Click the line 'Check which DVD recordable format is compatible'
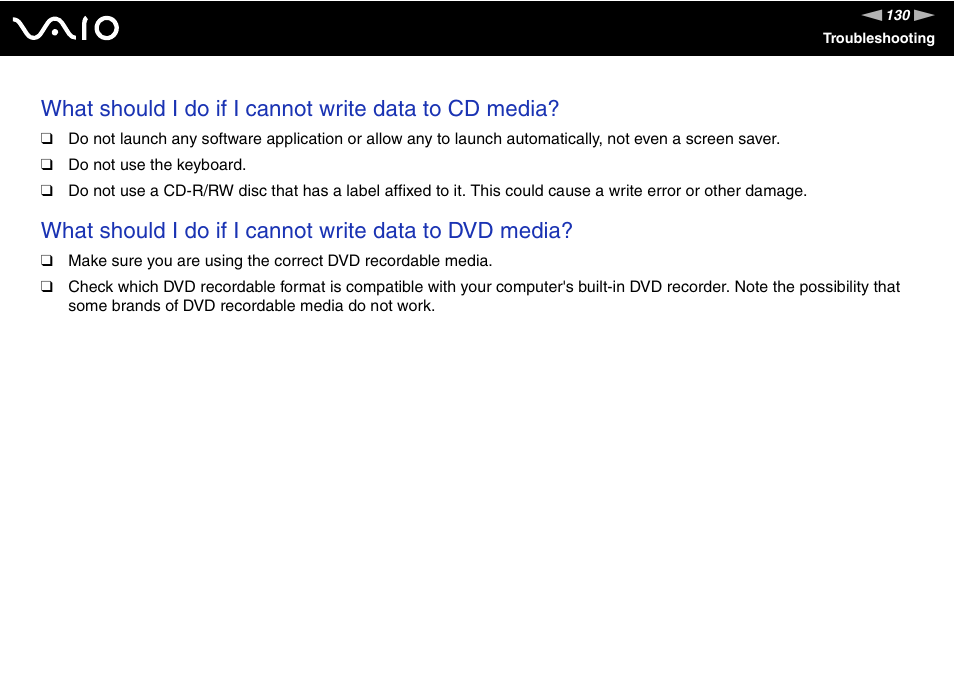This screenshot has width=954, height=674. click(484, 287)
